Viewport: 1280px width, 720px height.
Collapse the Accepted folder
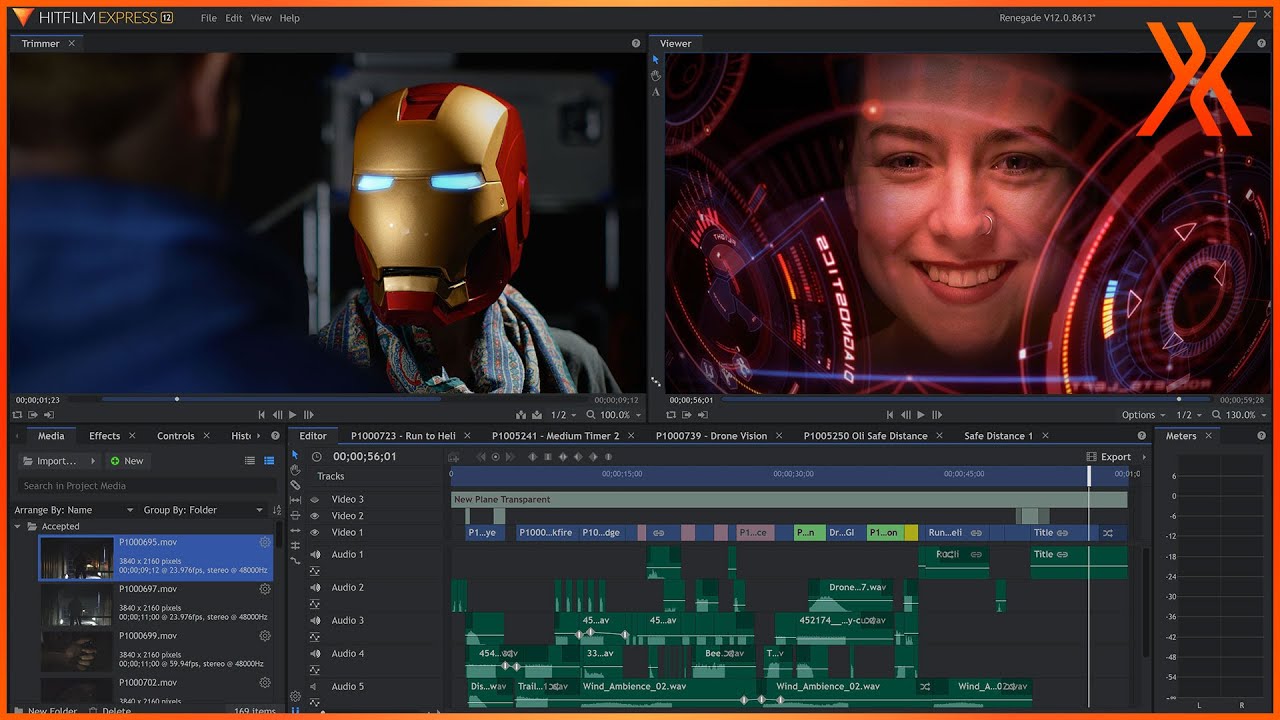(17, 526)
